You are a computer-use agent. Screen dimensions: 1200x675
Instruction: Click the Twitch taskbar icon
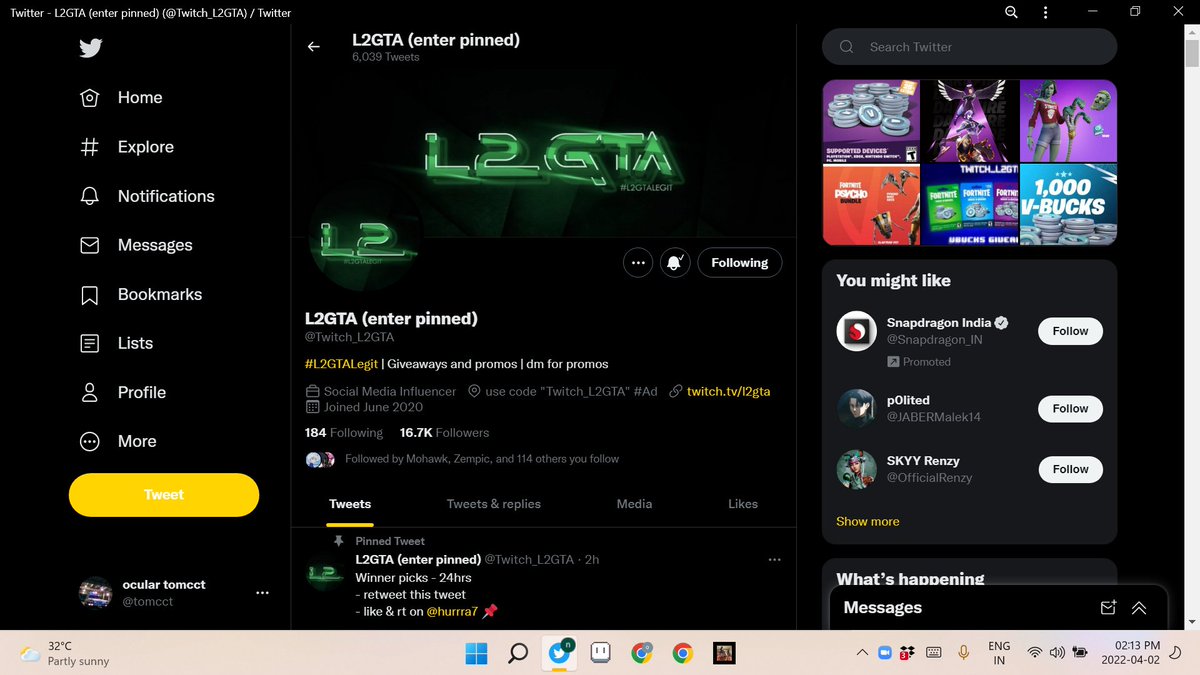click(601, 654)
